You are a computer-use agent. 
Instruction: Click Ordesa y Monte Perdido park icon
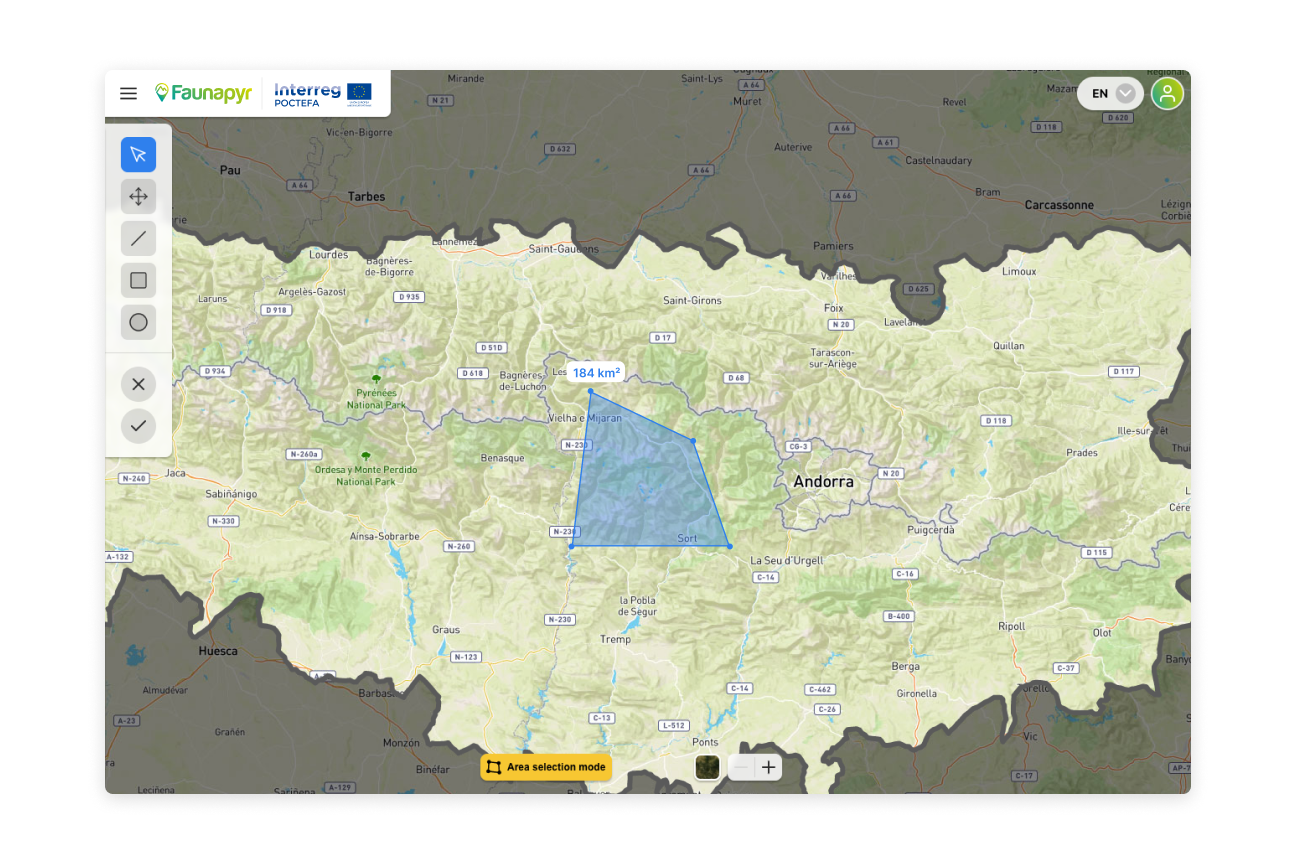pyautogui.click(x=365, y=456)
